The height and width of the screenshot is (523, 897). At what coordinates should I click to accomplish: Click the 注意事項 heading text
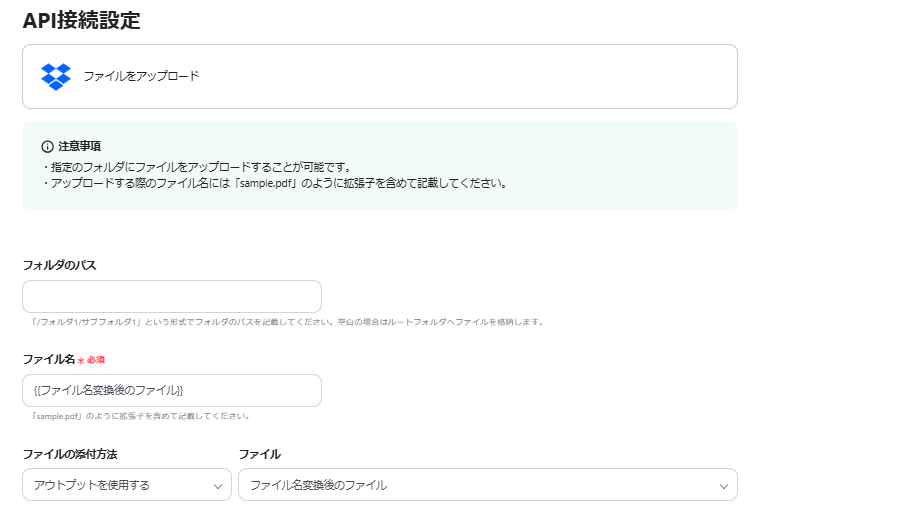click(79, 146)
